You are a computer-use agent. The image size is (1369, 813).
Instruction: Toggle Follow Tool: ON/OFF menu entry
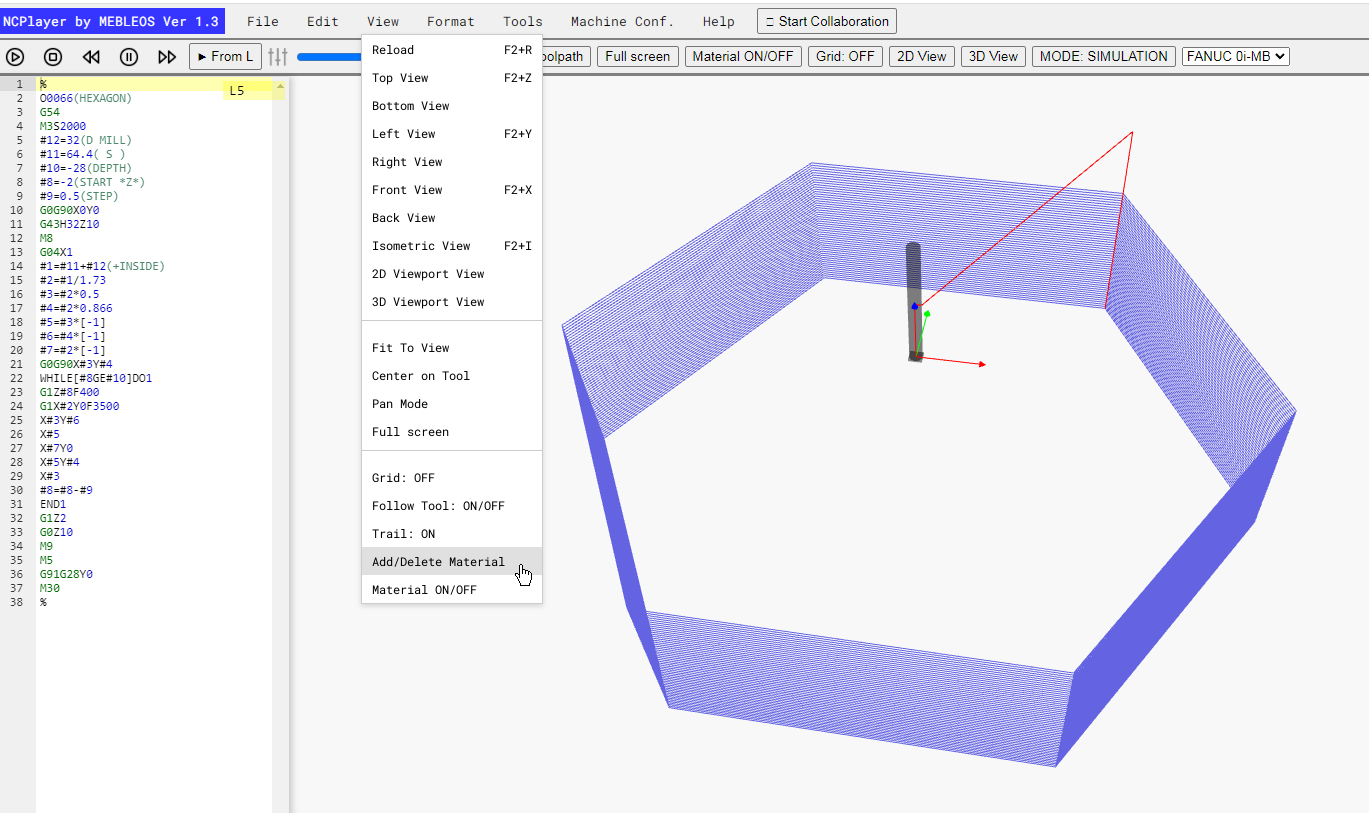pyautogui.click(x=452, y=506)
